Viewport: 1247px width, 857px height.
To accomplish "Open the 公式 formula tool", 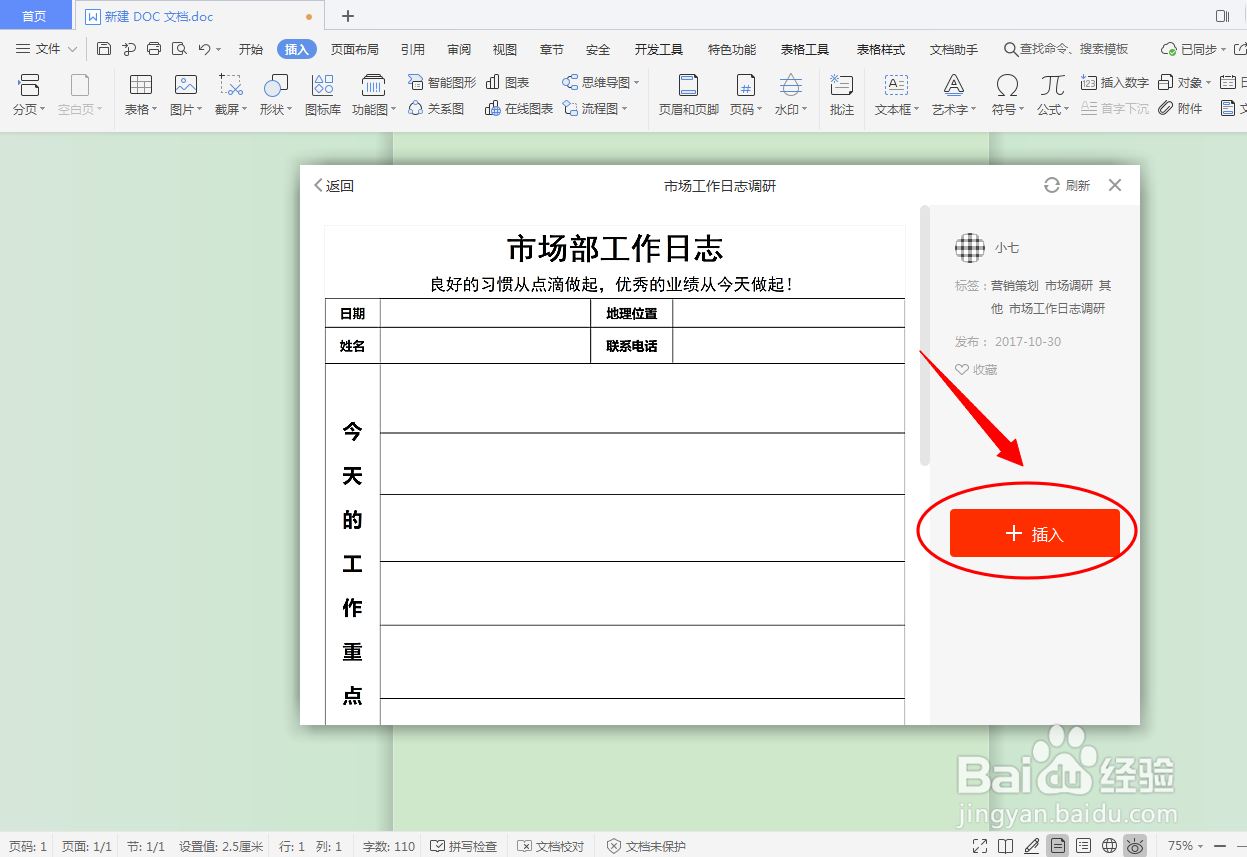I will pyautogui.click(x=1050, y=95).
